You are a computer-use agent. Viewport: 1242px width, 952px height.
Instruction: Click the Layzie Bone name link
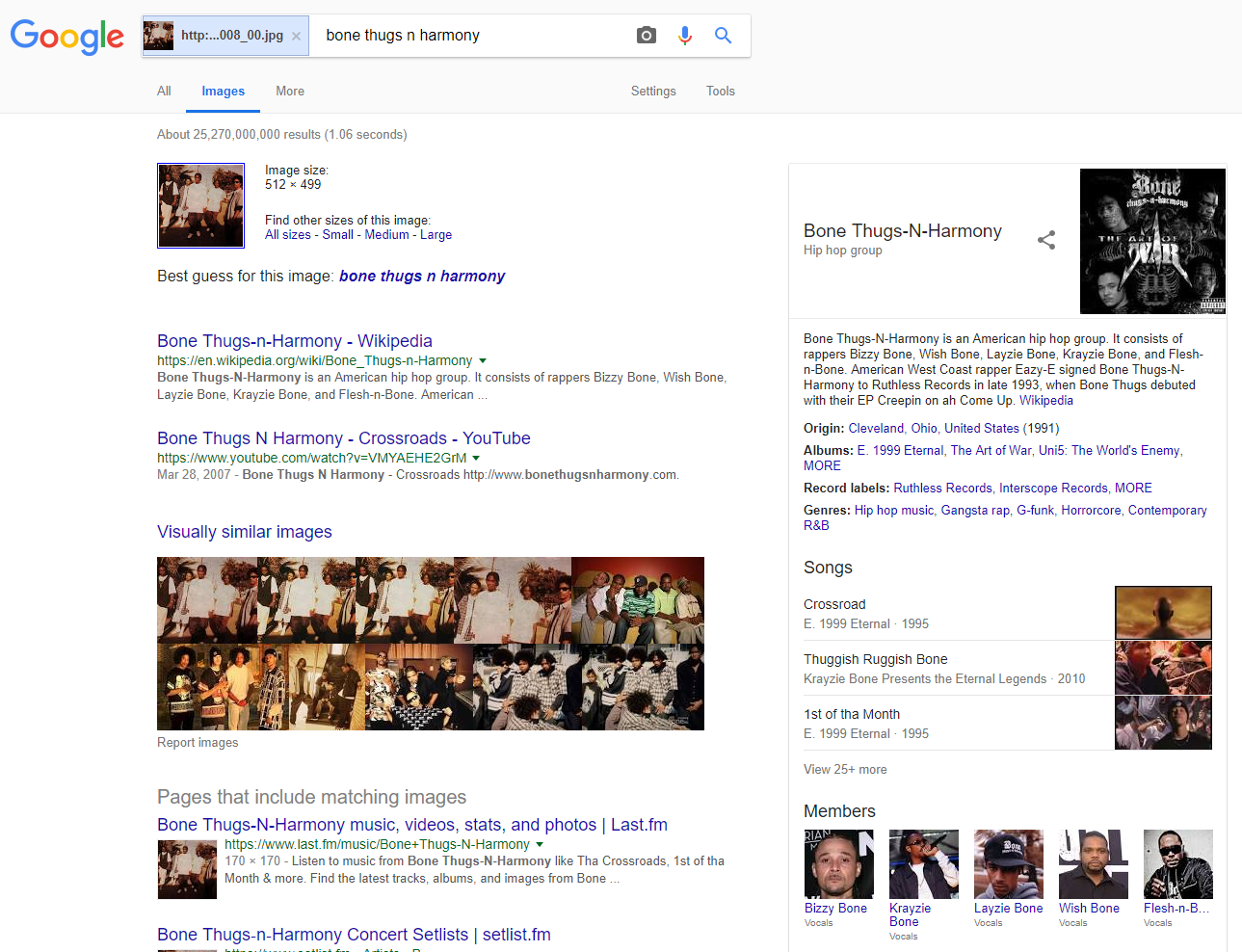click(1008, 909)
